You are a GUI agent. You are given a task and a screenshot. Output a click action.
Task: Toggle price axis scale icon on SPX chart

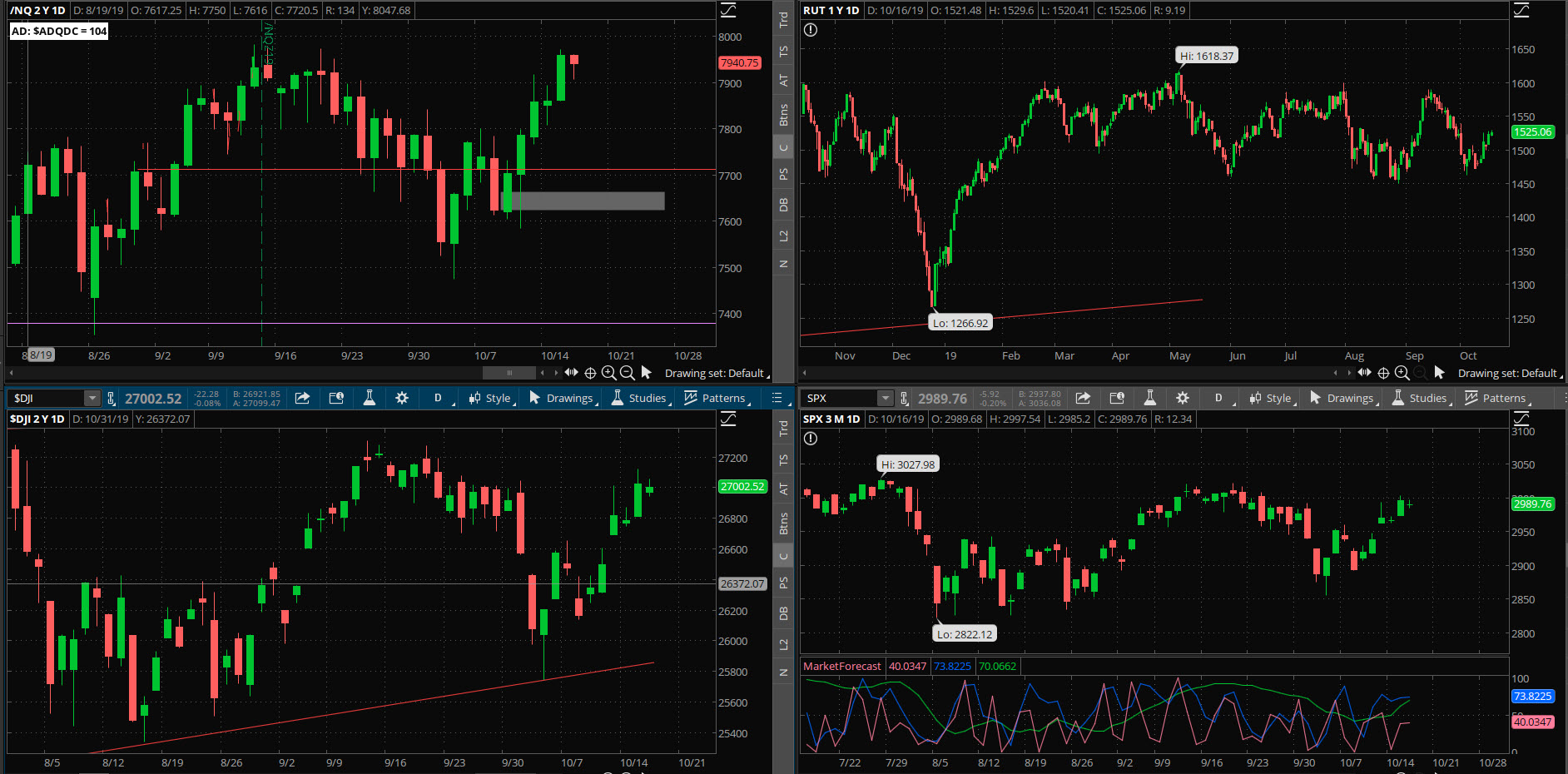1521,419
